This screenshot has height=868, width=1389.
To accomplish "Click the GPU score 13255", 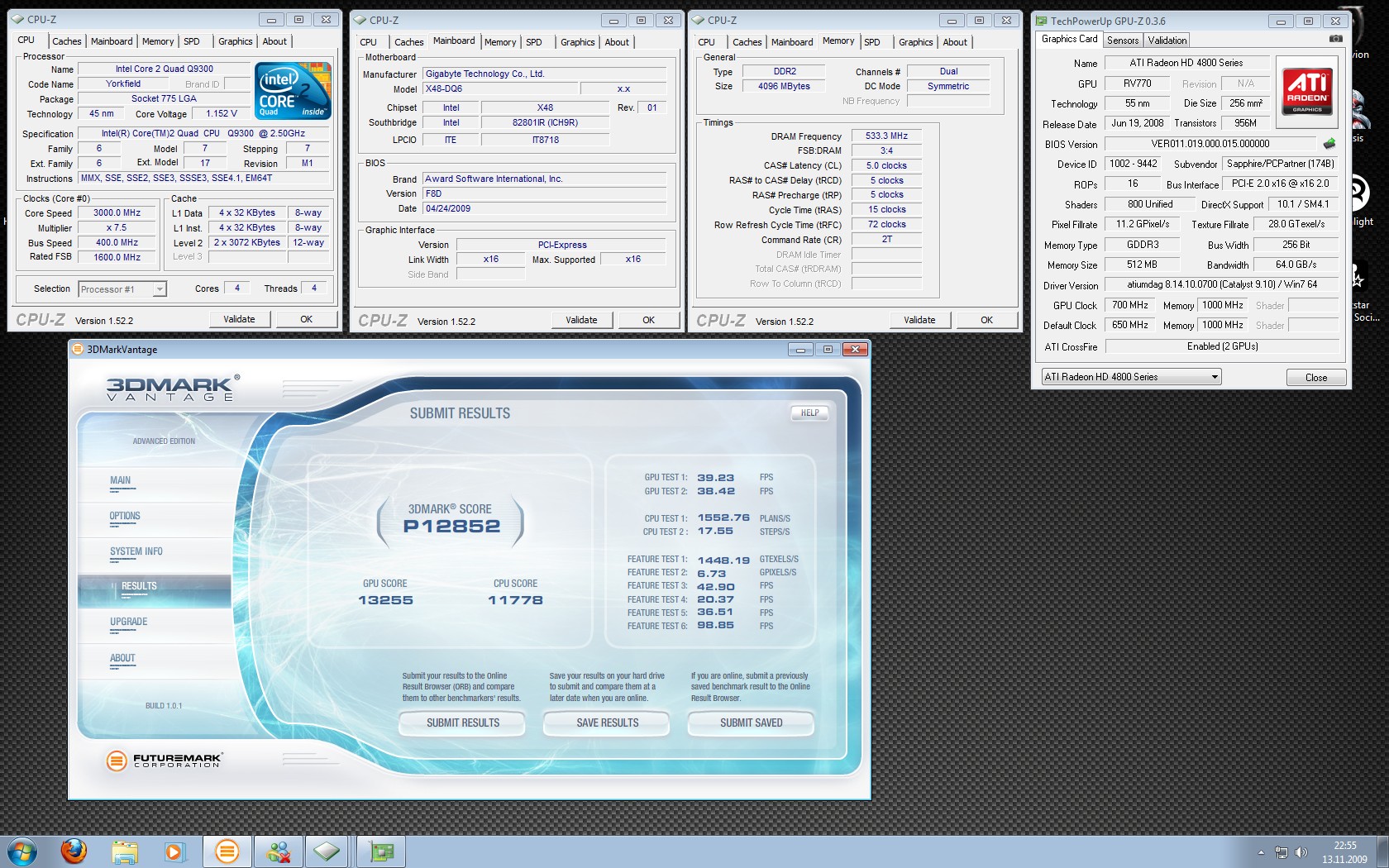I will (385, 600).
